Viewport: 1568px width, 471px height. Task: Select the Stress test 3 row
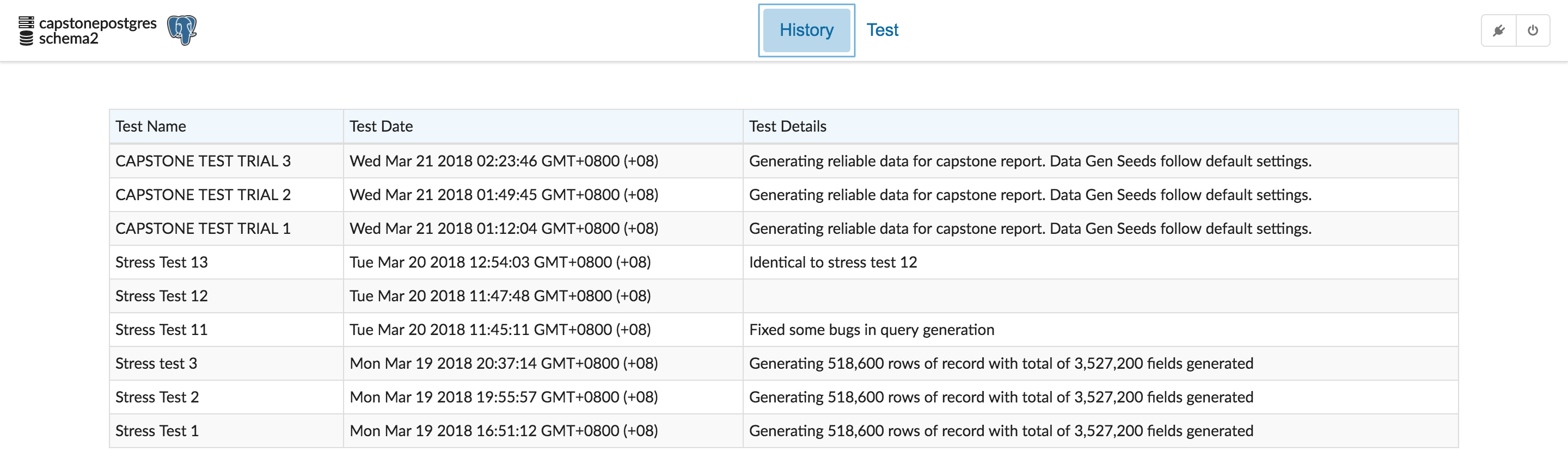[156, 363]
